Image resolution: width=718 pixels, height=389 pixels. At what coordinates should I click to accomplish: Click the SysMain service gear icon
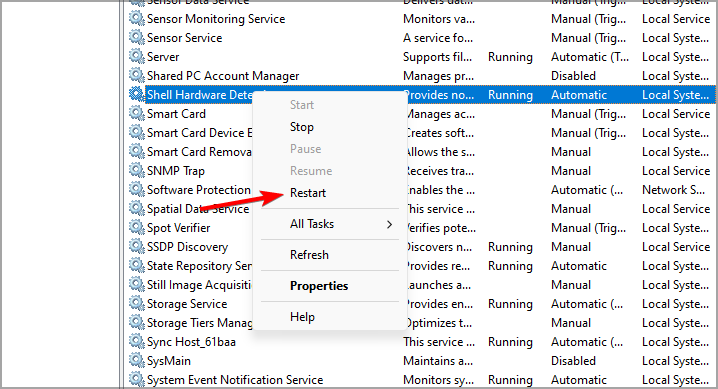pyautogui.click(x=136, y=360)
